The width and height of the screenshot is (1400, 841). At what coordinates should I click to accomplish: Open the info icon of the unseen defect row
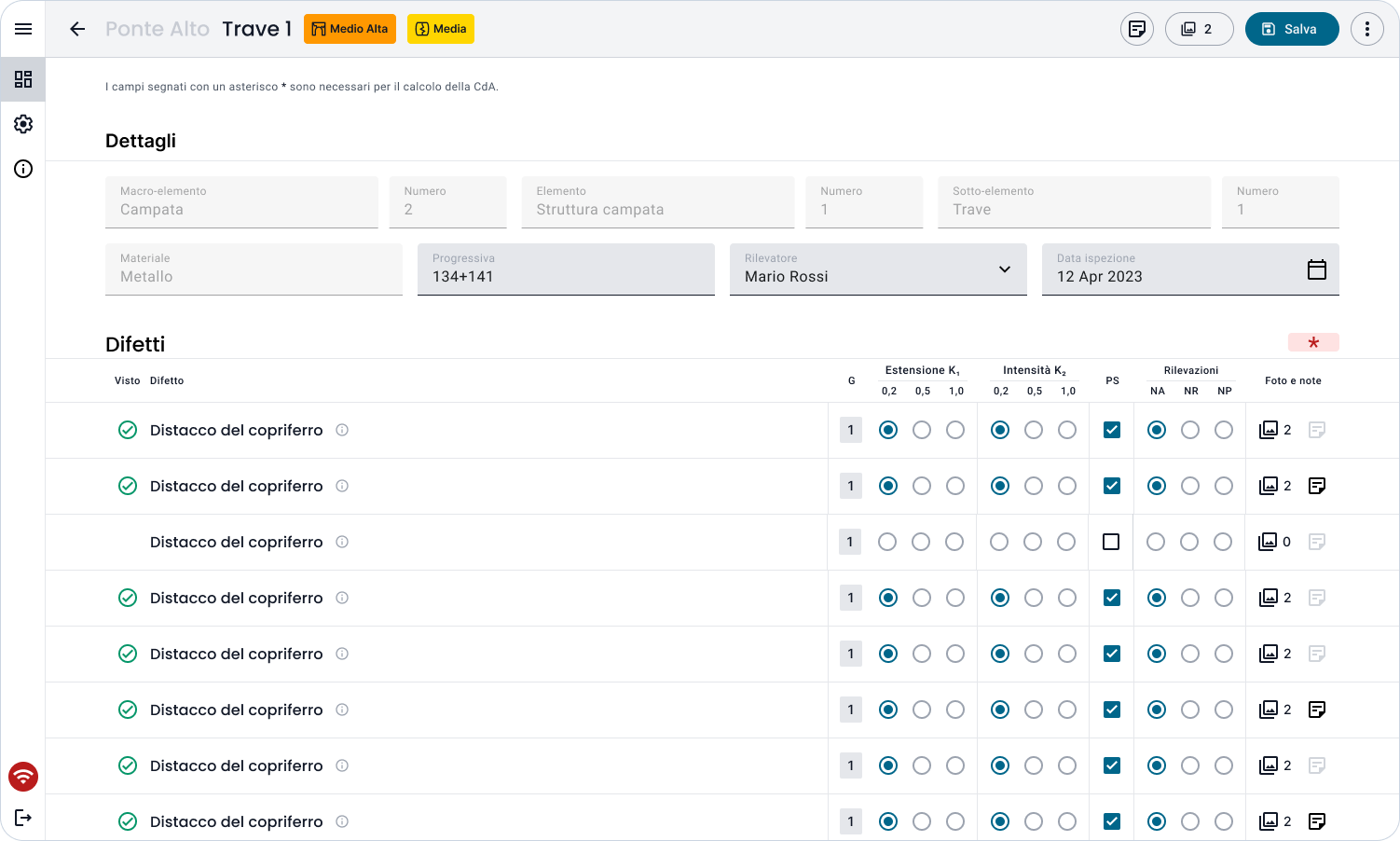coord(342,542)
